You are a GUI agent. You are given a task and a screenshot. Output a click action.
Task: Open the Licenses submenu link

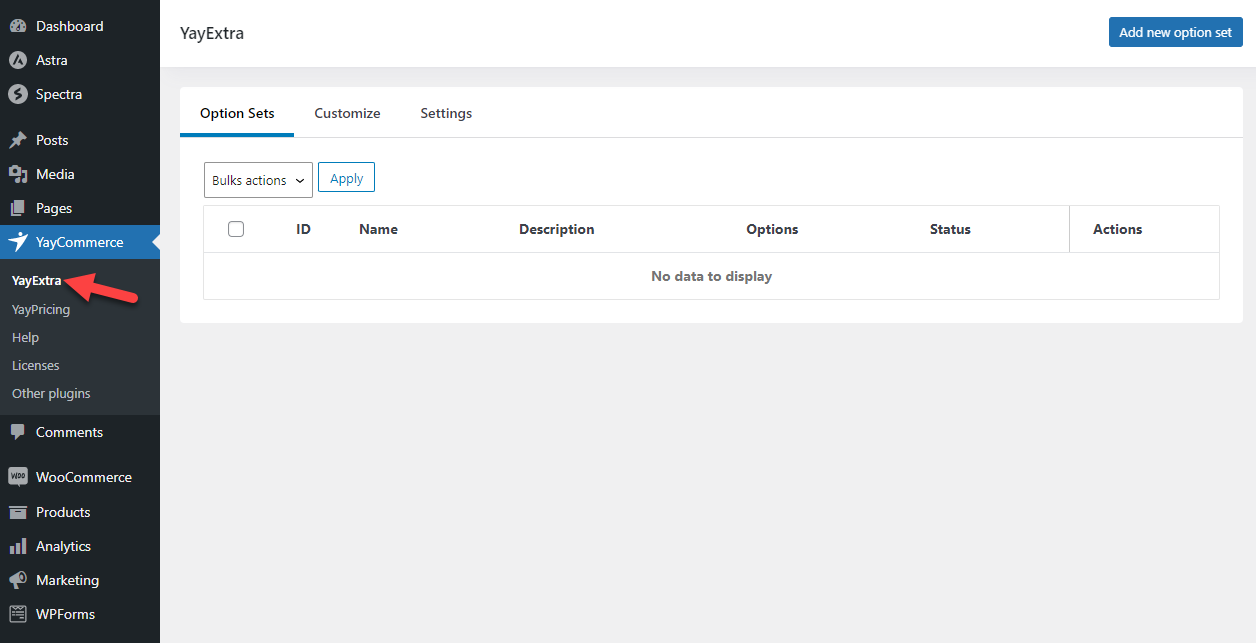click(x=35, y=365)
